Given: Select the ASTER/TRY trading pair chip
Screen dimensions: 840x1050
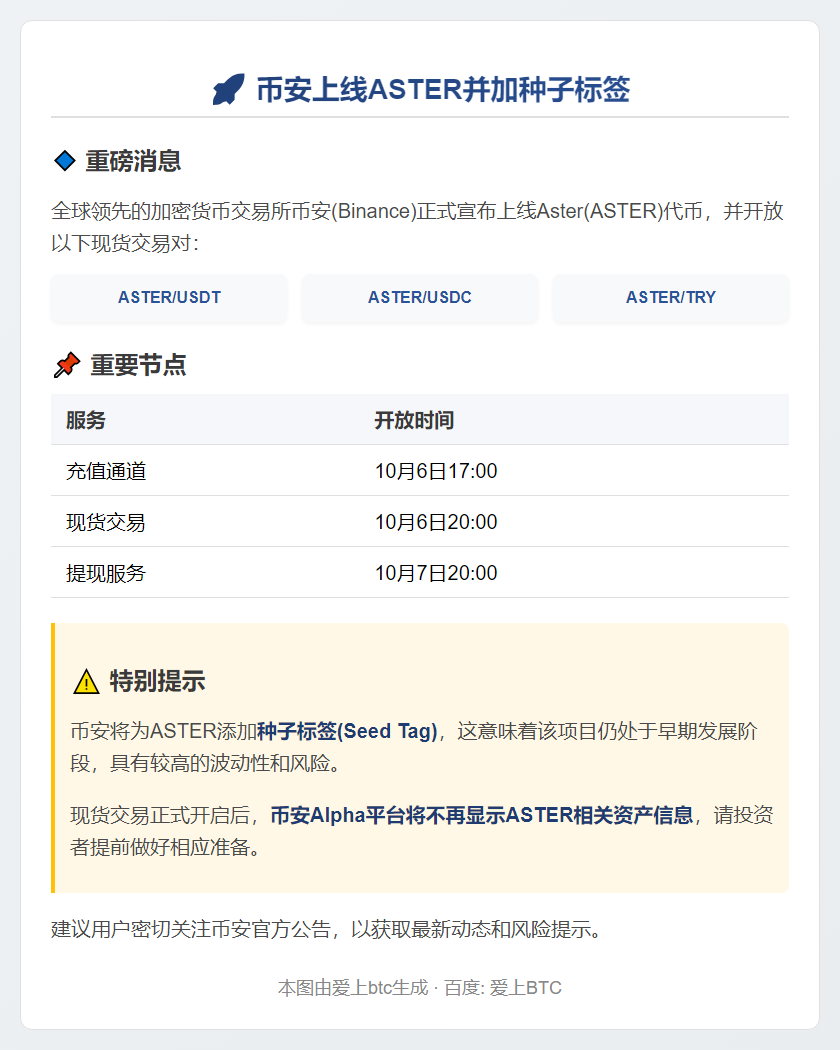Looking at the screenshot, I should click(x=670, y=297).
